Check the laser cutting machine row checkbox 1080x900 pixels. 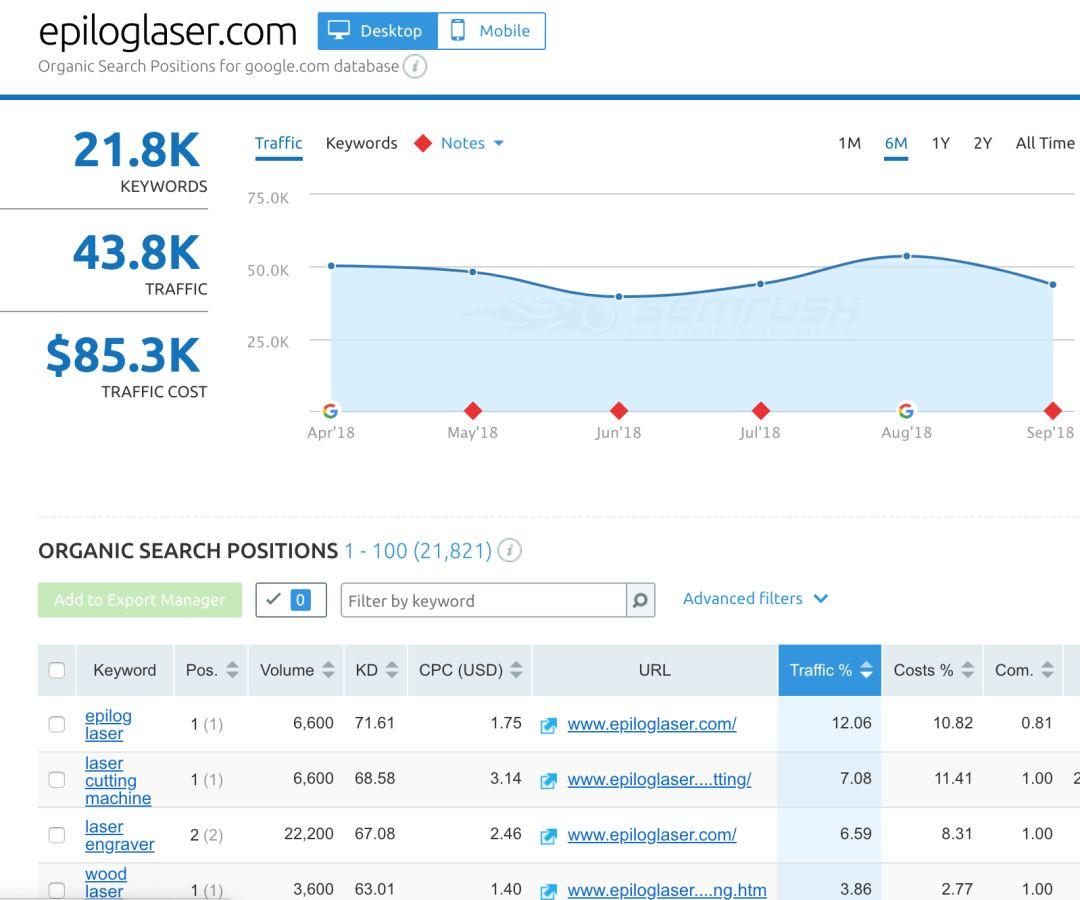pyautogui.click(x=57, y=779)
